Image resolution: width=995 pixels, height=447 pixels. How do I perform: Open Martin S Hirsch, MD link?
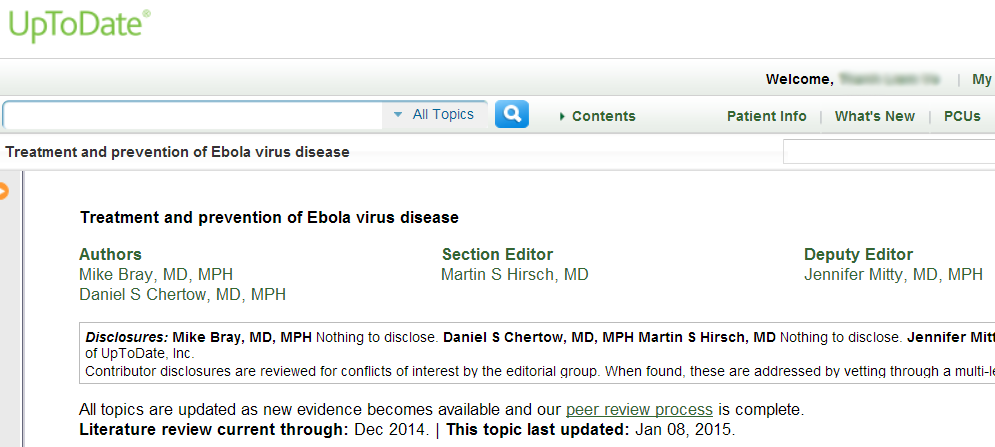[515, 274]
